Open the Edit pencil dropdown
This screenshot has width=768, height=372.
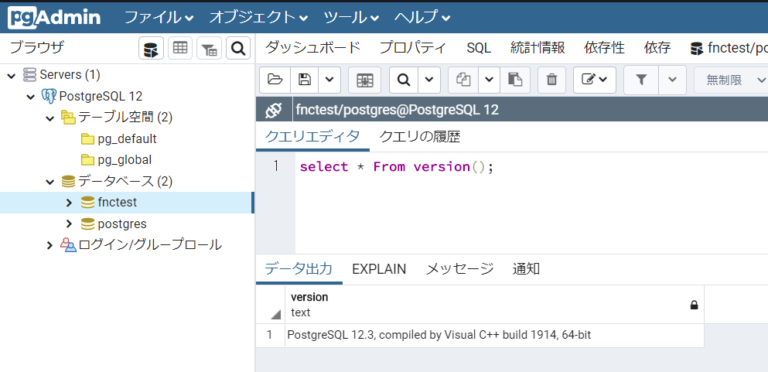click(595, 80)
